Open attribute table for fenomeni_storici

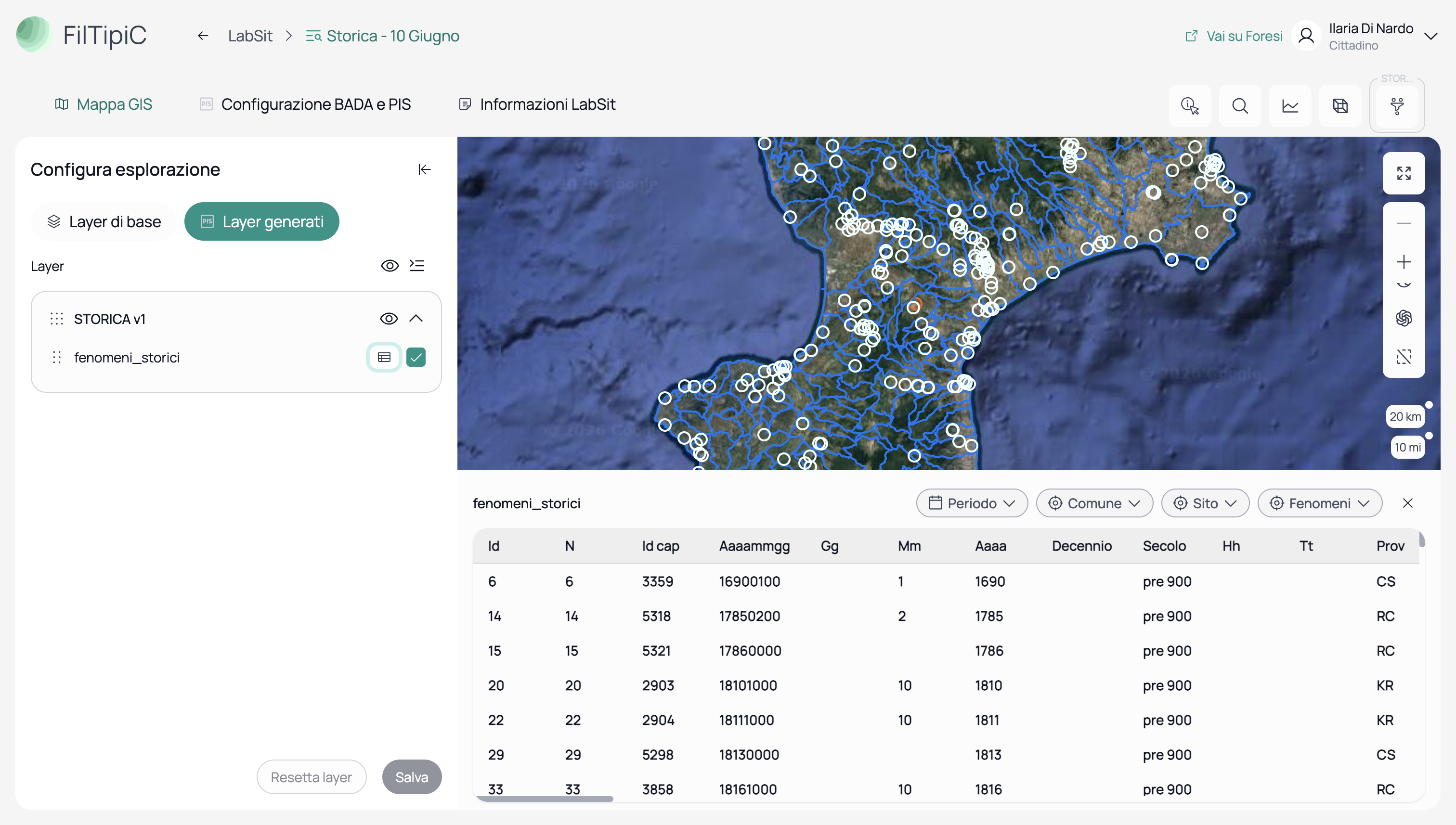(384, 357)
